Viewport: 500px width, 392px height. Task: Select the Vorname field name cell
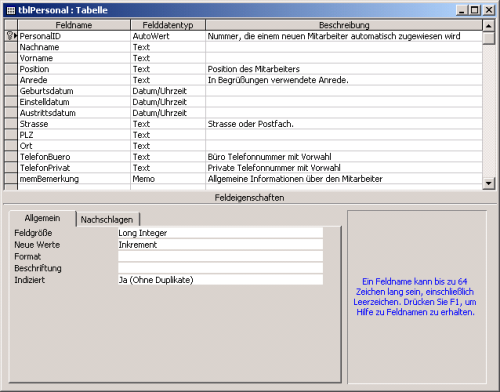point(74,58)
